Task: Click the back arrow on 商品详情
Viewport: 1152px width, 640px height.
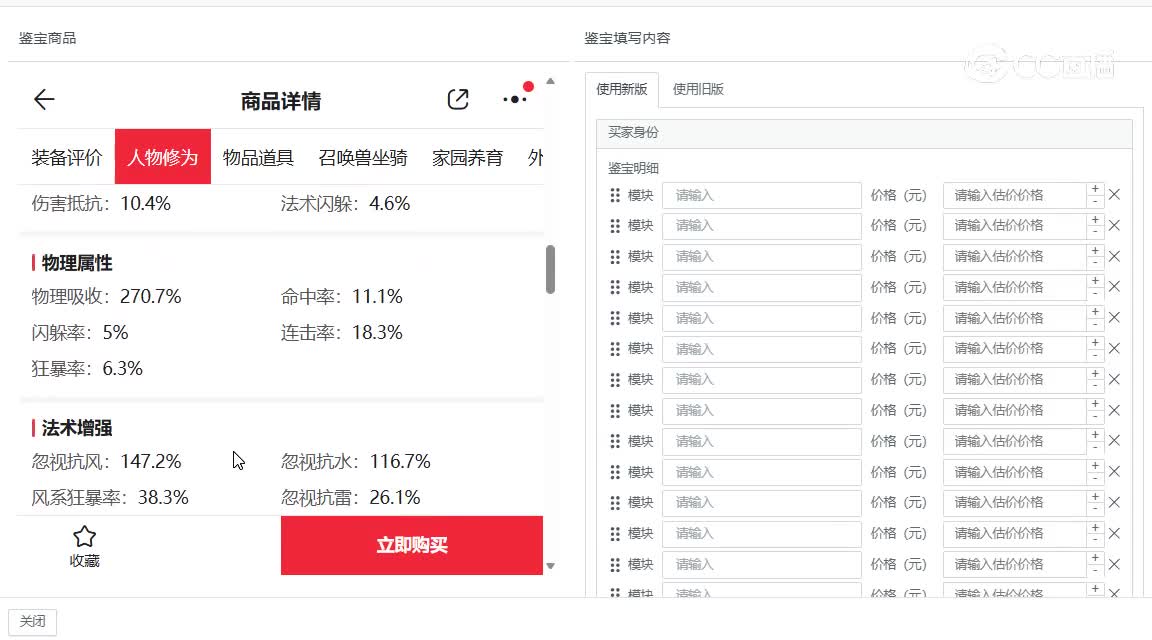Action: (44, 99)
